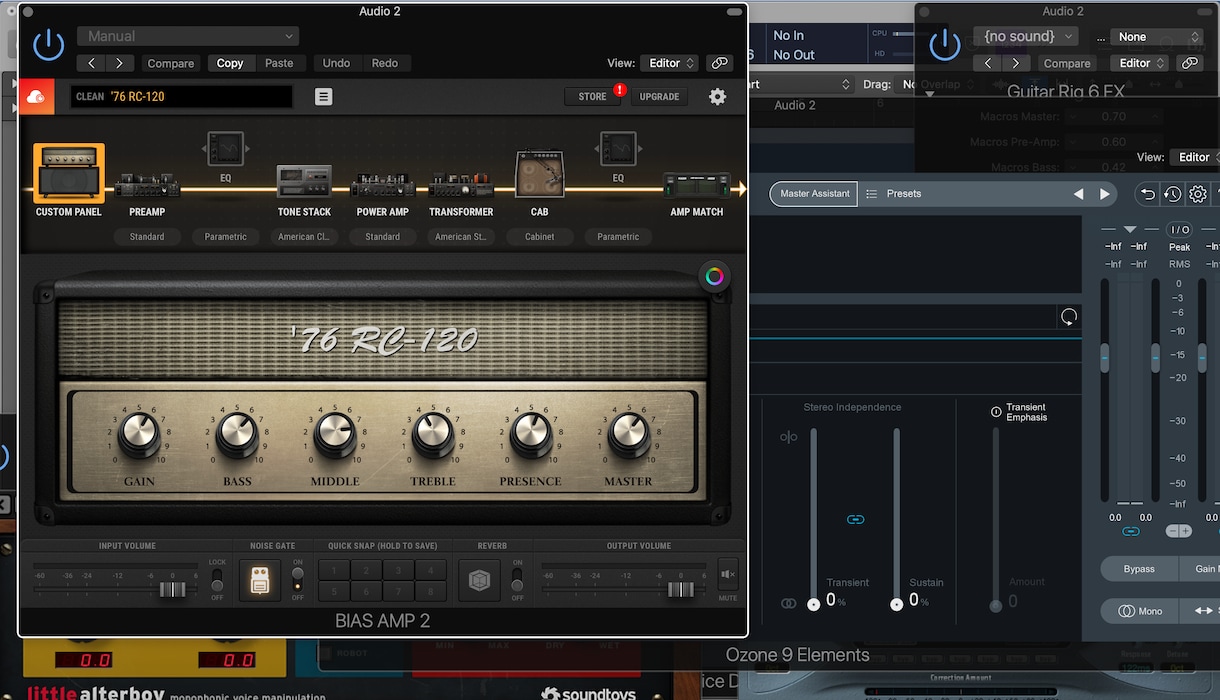The width and height of the screenshot is (1220, 700).
Task: Toggle Guitar Rig 6 FX power button
Action: click(945, 45)
